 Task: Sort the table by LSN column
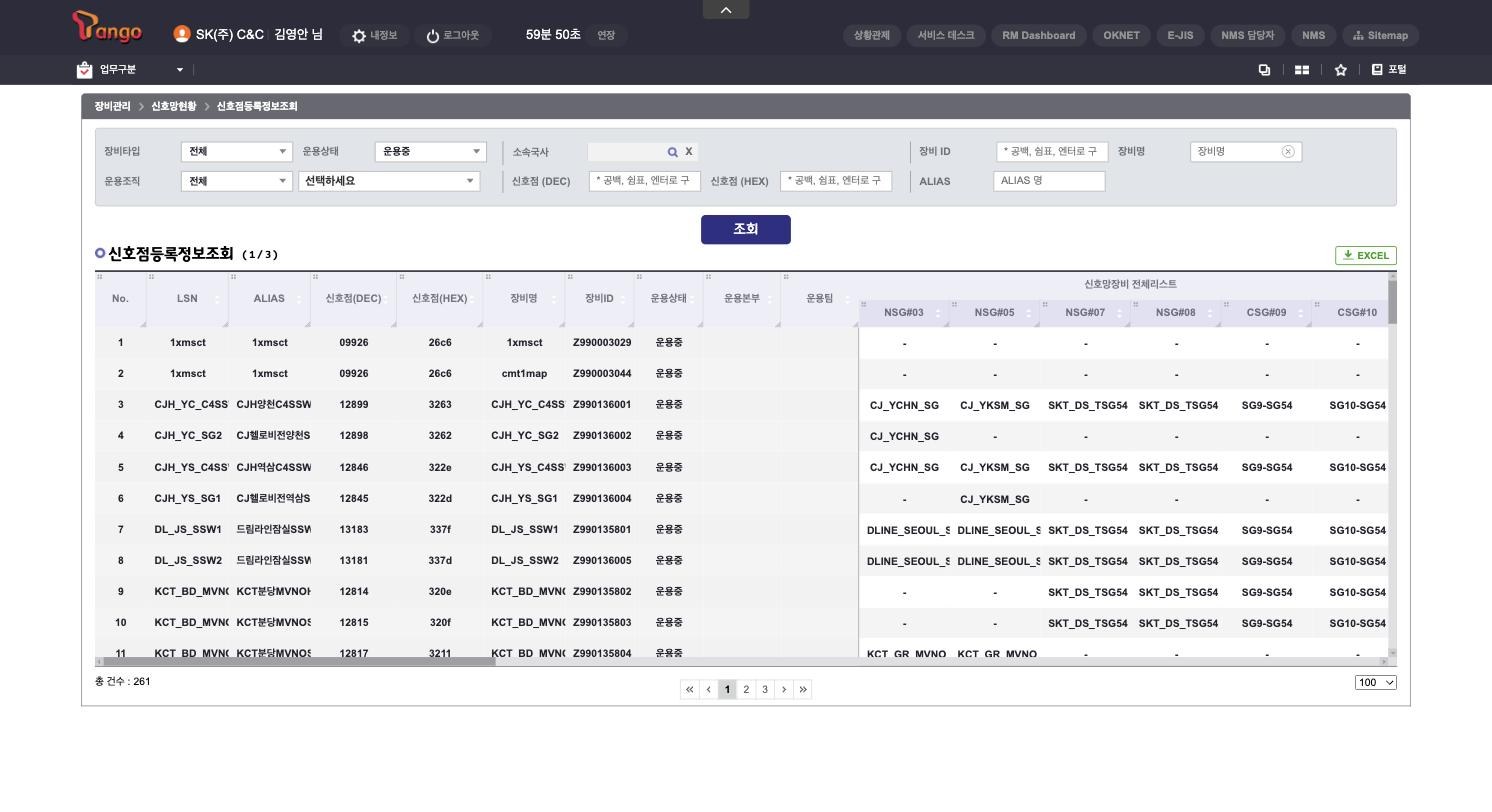[217, 299]
